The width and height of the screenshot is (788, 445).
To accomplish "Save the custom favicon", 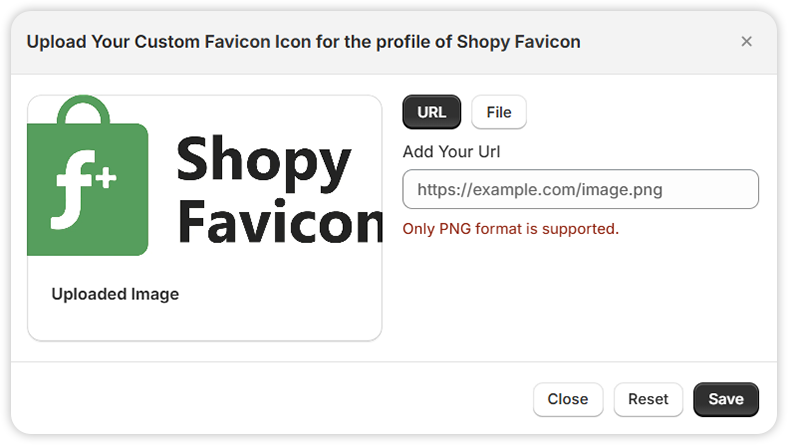I will pos(726,399).
